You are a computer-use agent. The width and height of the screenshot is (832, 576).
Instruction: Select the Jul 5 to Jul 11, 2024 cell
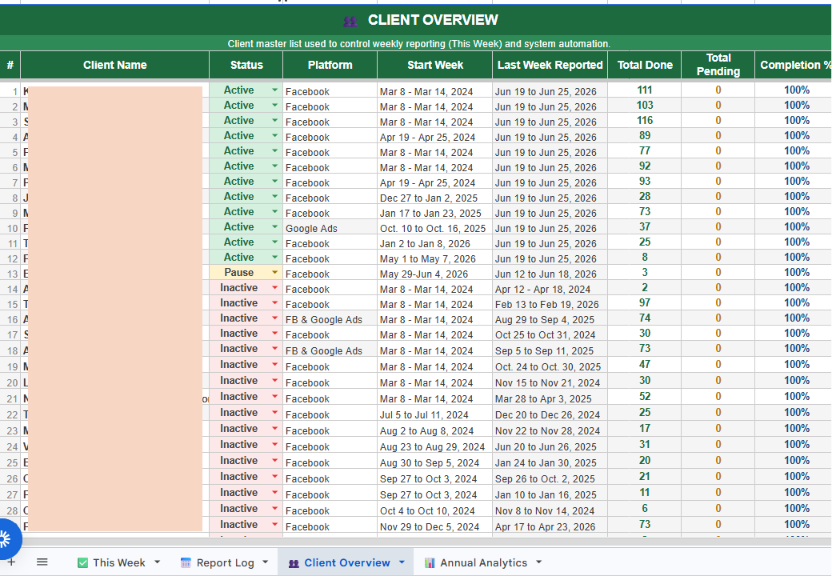(435, 414)
